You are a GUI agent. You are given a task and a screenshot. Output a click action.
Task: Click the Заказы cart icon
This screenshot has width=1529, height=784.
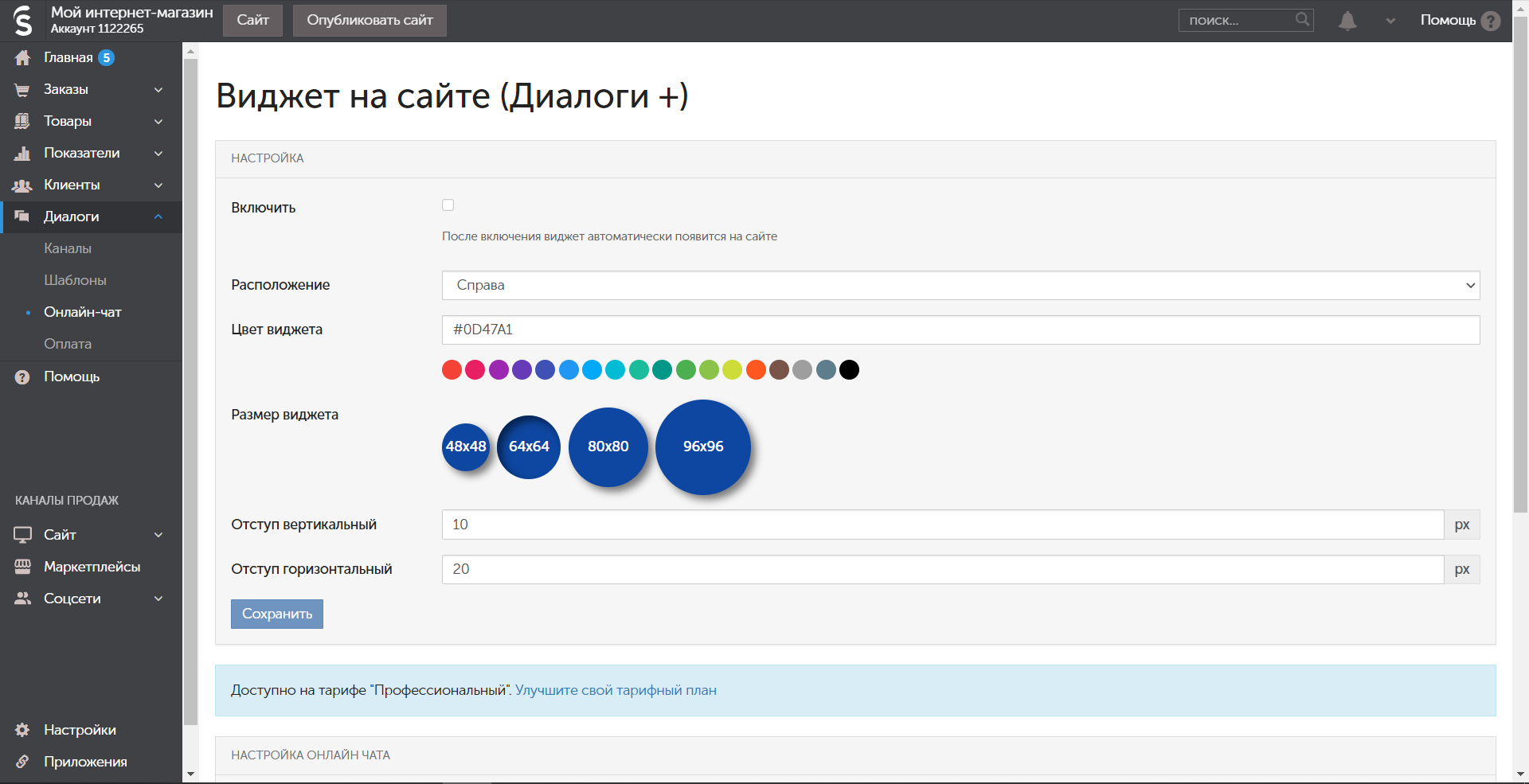pyautogui.click(x=22, y=90)
